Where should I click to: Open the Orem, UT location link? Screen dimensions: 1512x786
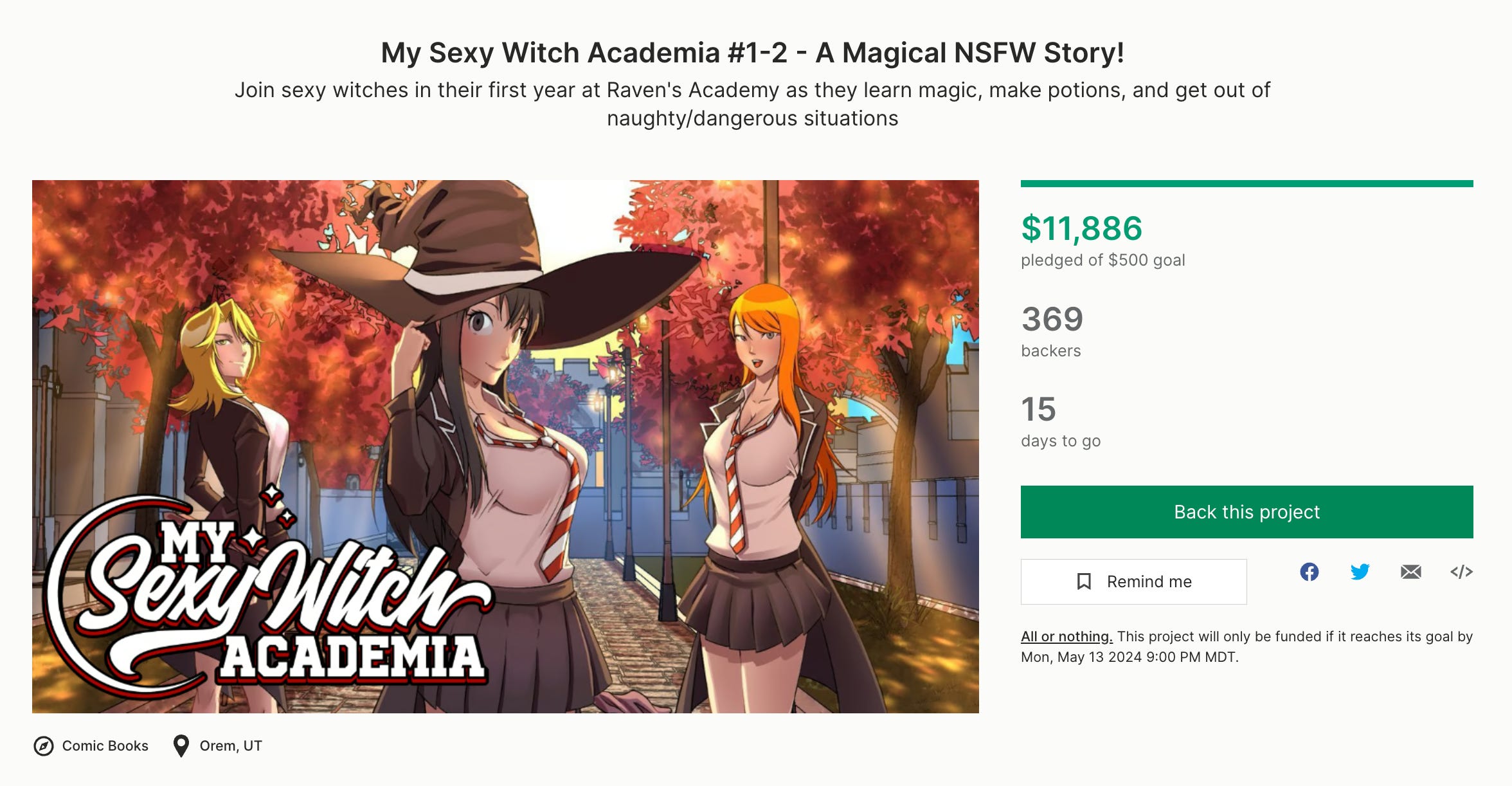231,745
